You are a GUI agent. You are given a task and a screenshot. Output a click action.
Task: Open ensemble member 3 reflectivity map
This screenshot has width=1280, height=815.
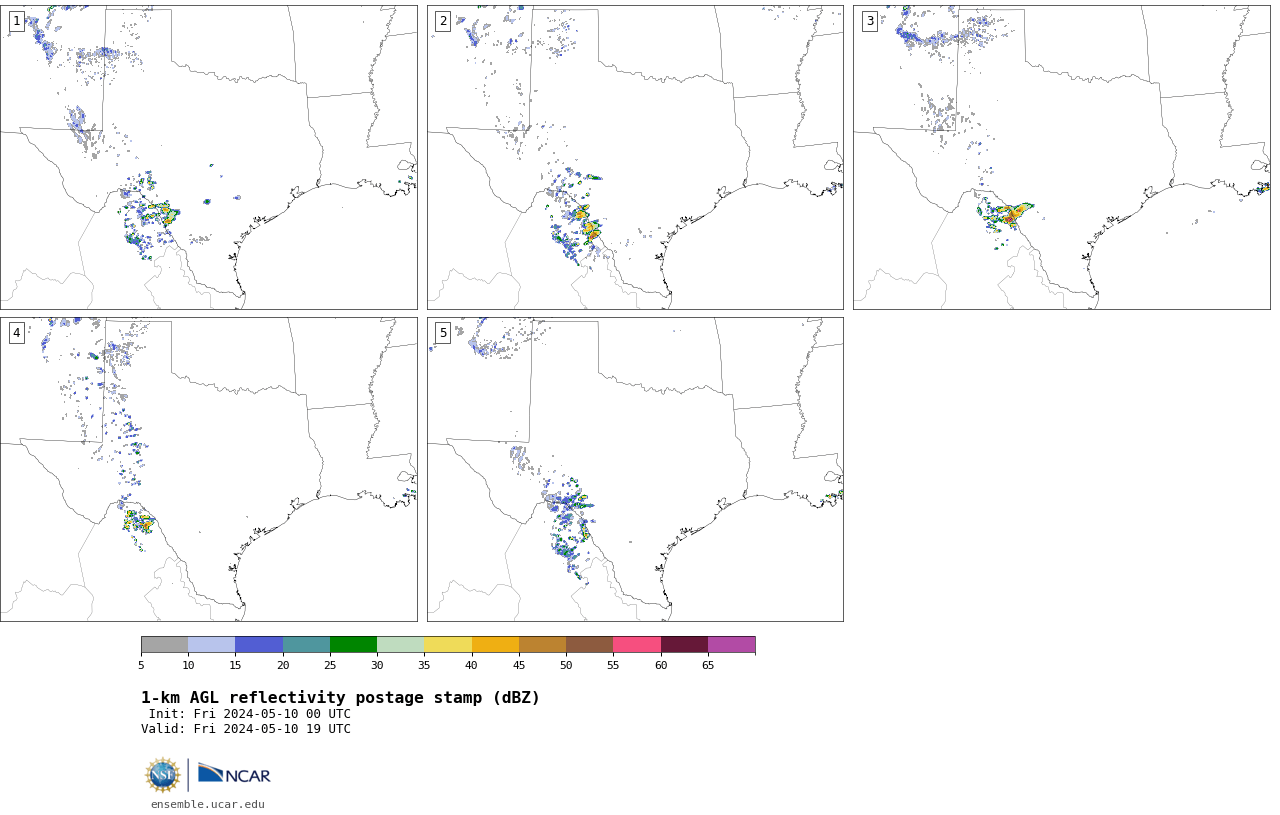coord(1061,157)
